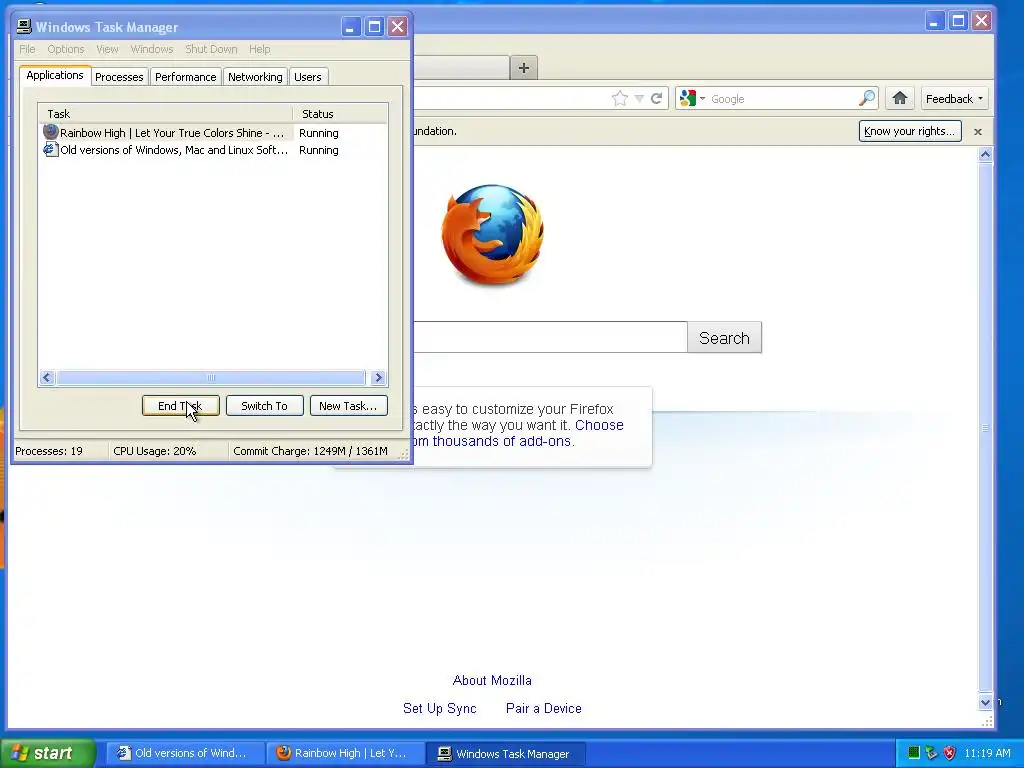This screenshot has height=768, width=1024.
Task: Switch to the Processes tab
Action: [119, 77]
